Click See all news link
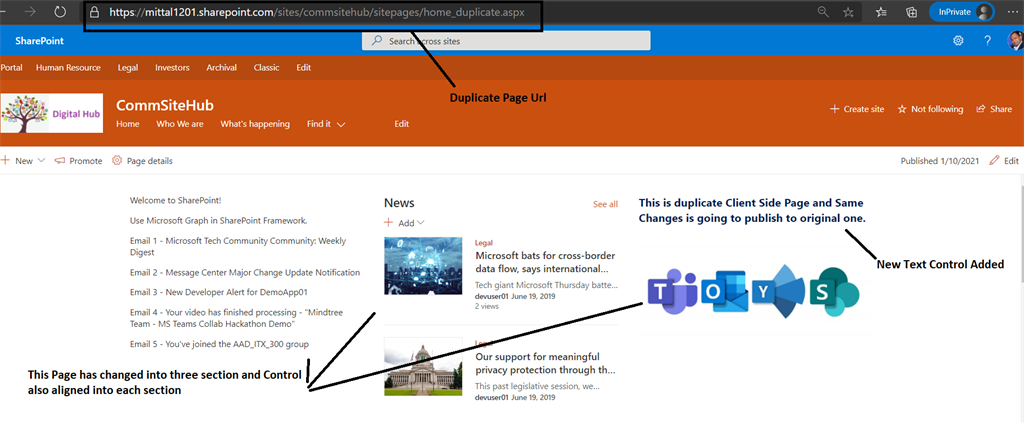 click(605, 204)
